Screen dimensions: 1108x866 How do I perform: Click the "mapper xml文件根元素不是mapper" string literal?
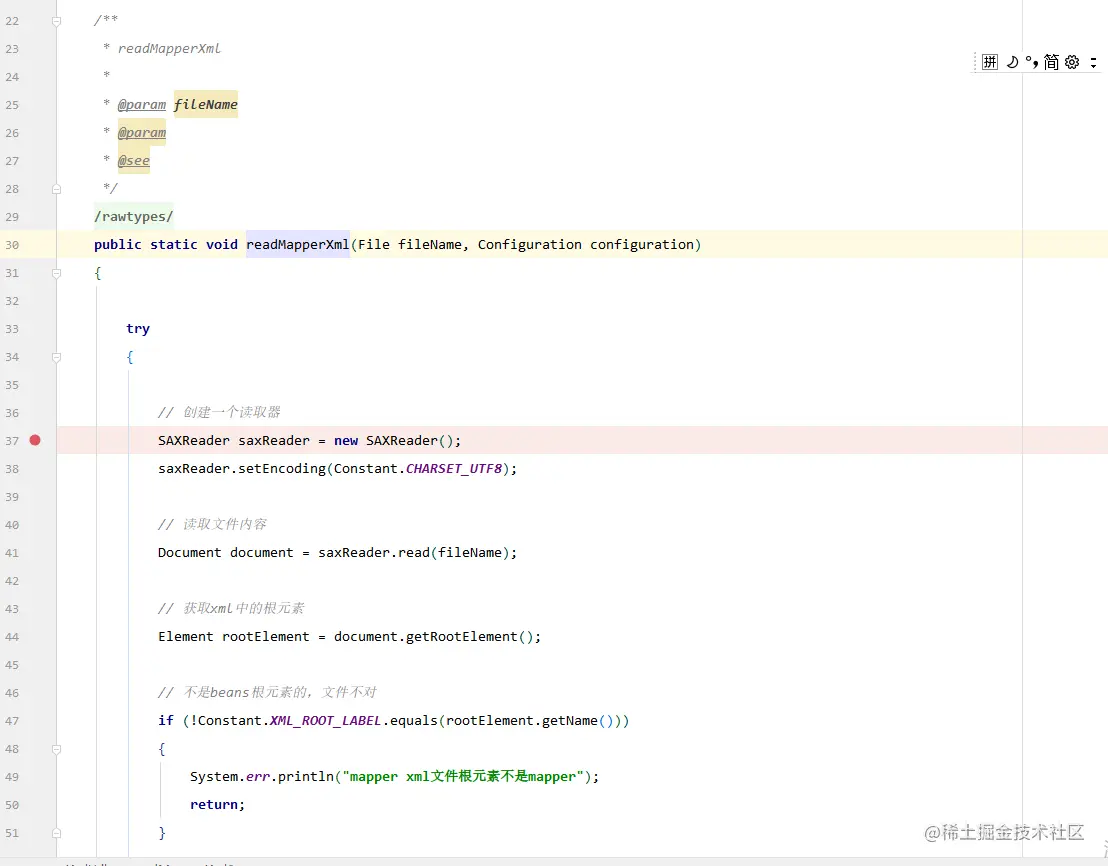coord(463,776)
